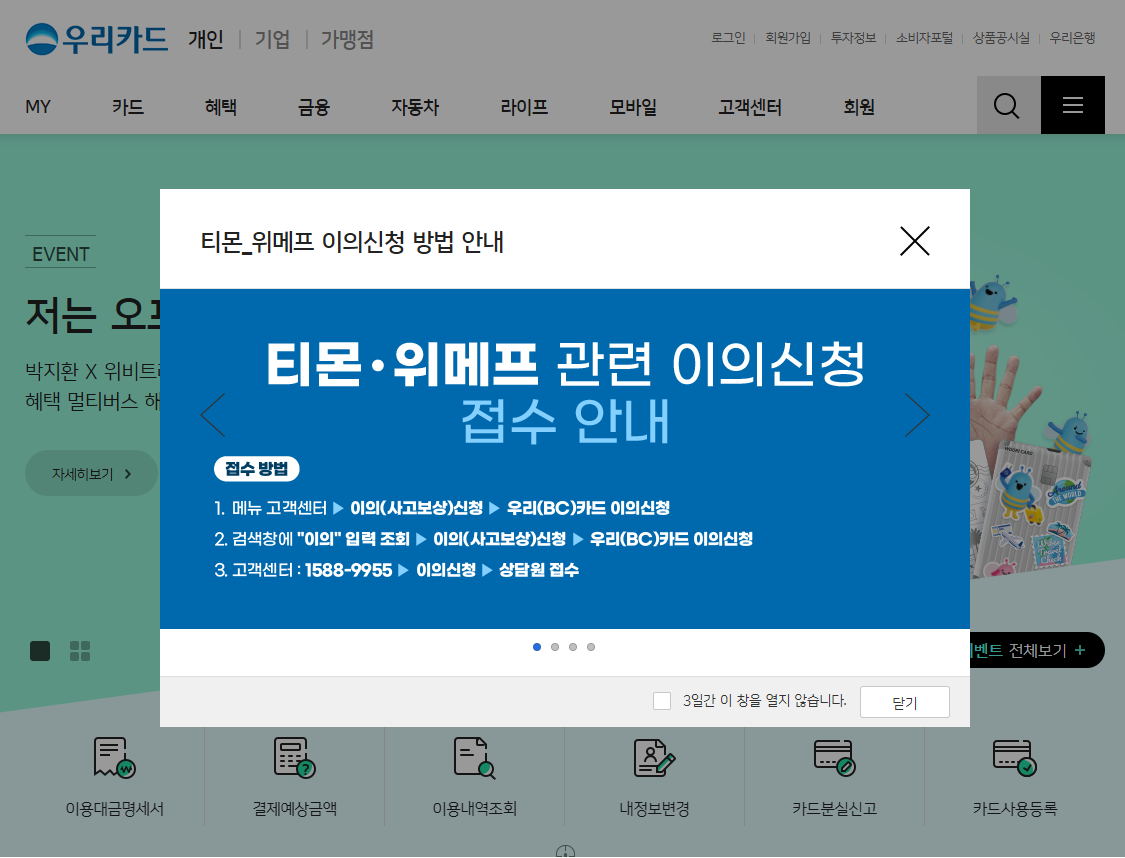Open the MY menu
The width and height of the screenshot is (1125, 858).
(x=38, y=107)
